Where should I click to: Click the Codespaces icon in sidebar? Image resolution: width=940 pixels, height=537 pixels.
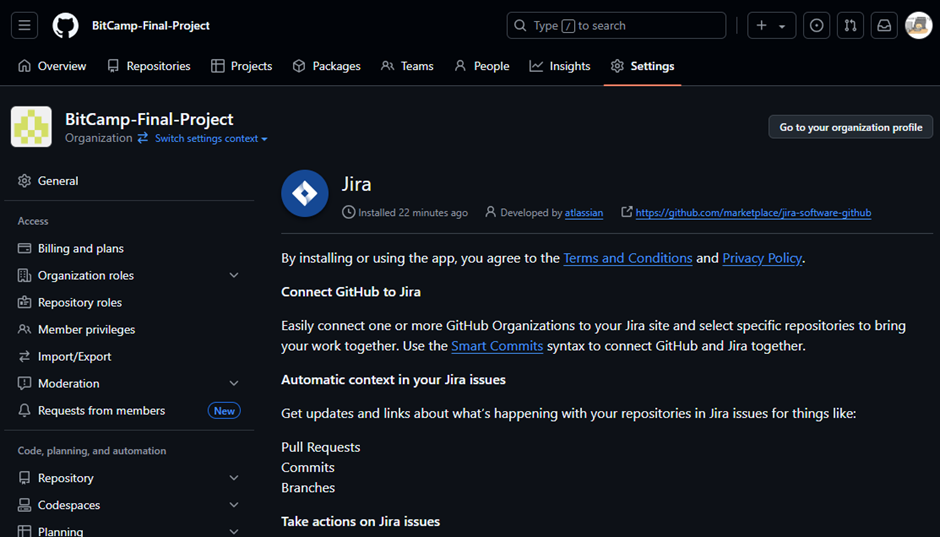[x=24, y=505]
